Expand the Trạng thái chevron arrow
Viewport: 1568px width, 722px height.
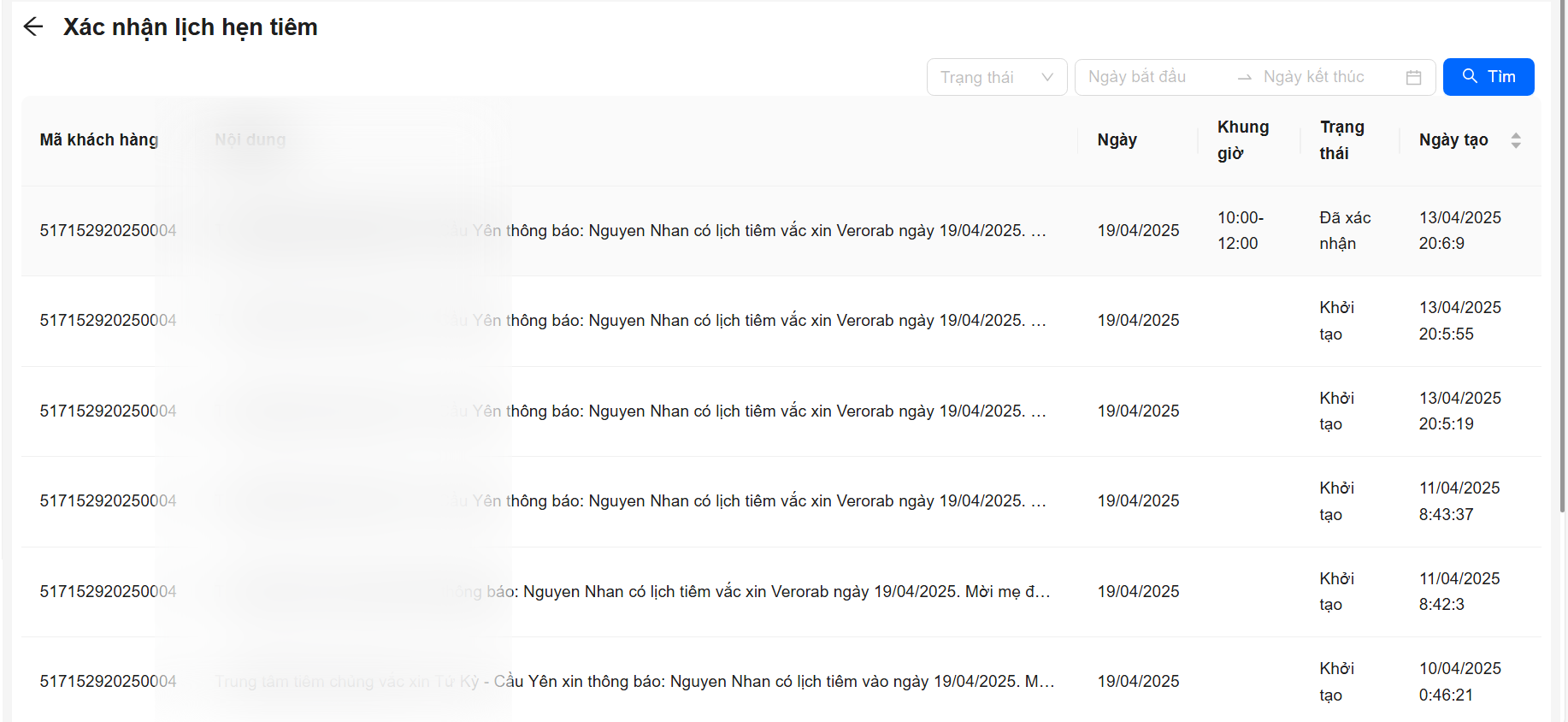pyautogui.click(x=1046, y=78)
